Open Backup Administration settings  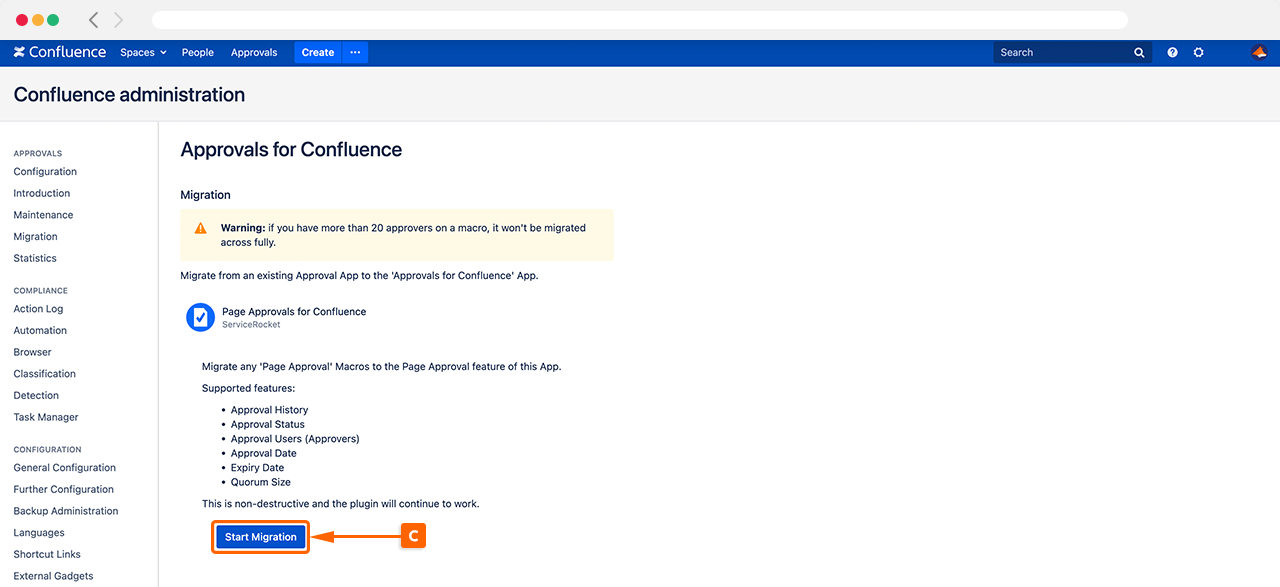pos(66,510)
